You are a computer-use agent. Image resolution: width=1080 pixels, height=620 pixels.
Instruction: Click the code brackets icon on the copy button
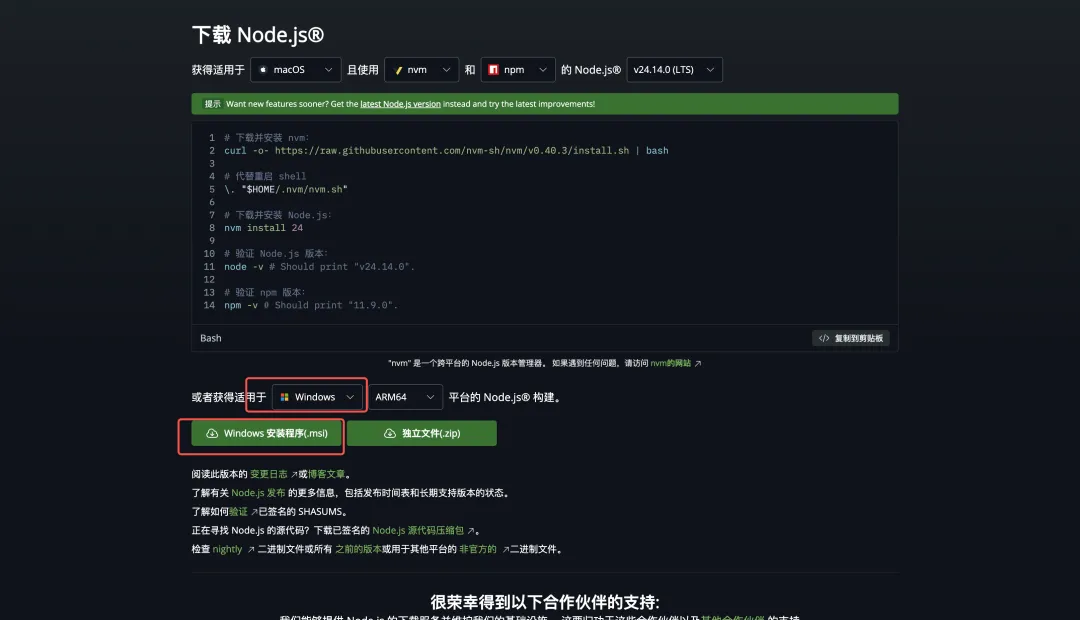[x=824, y=338]
